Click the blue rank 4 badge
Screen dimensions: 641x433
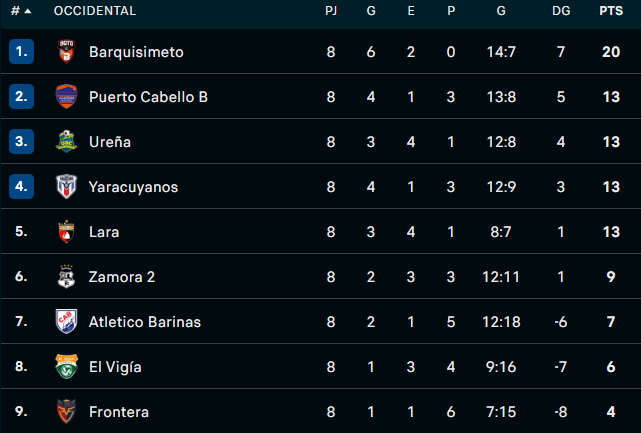click(21, 186)
